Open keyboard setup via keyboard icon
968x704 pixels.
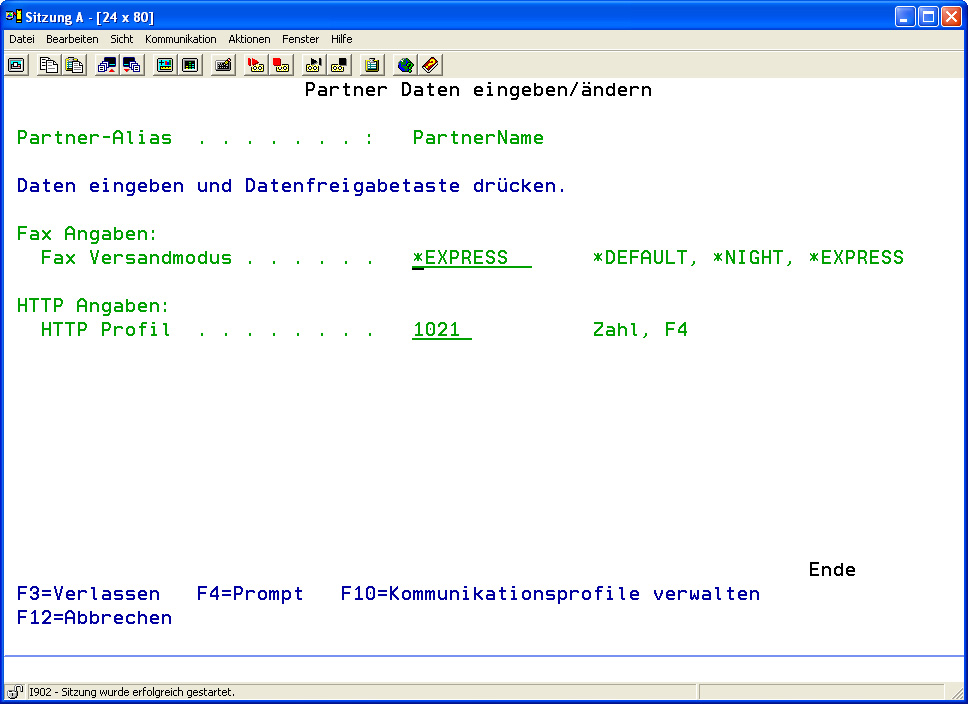(x=224, y=65)
